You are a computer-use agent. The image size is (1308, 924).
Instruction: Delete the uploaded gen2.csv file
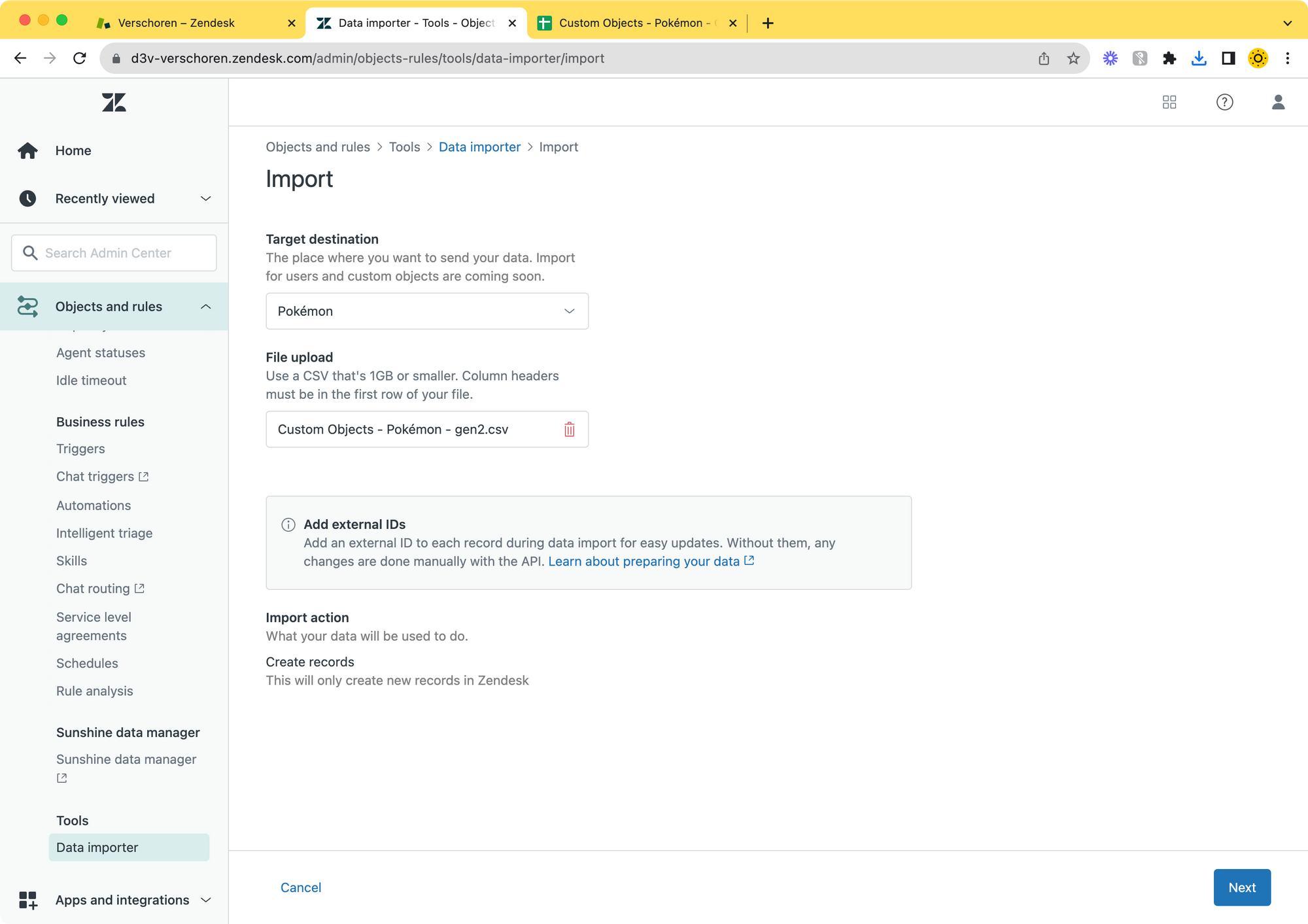(x=569, y=429)
